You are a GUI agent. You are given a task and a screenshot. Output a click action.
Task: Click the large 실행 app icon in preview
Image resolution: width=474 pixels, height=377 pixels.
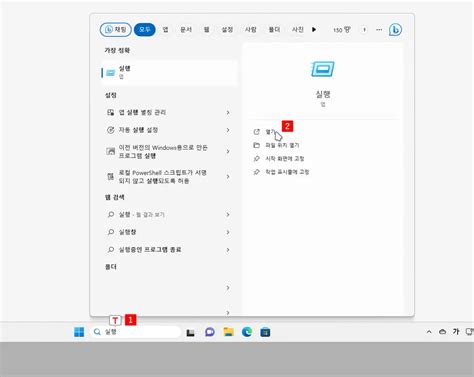323,69
